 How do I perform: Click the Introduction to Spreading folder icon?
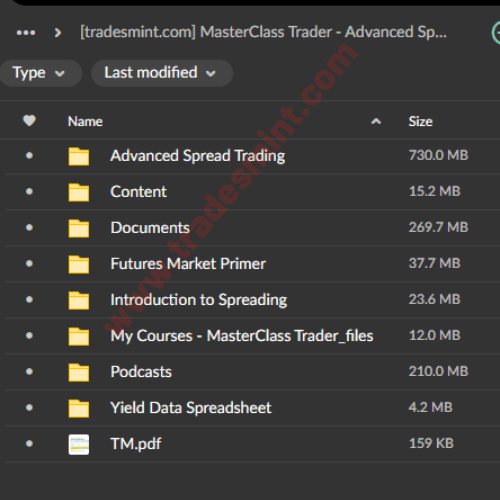79,300
